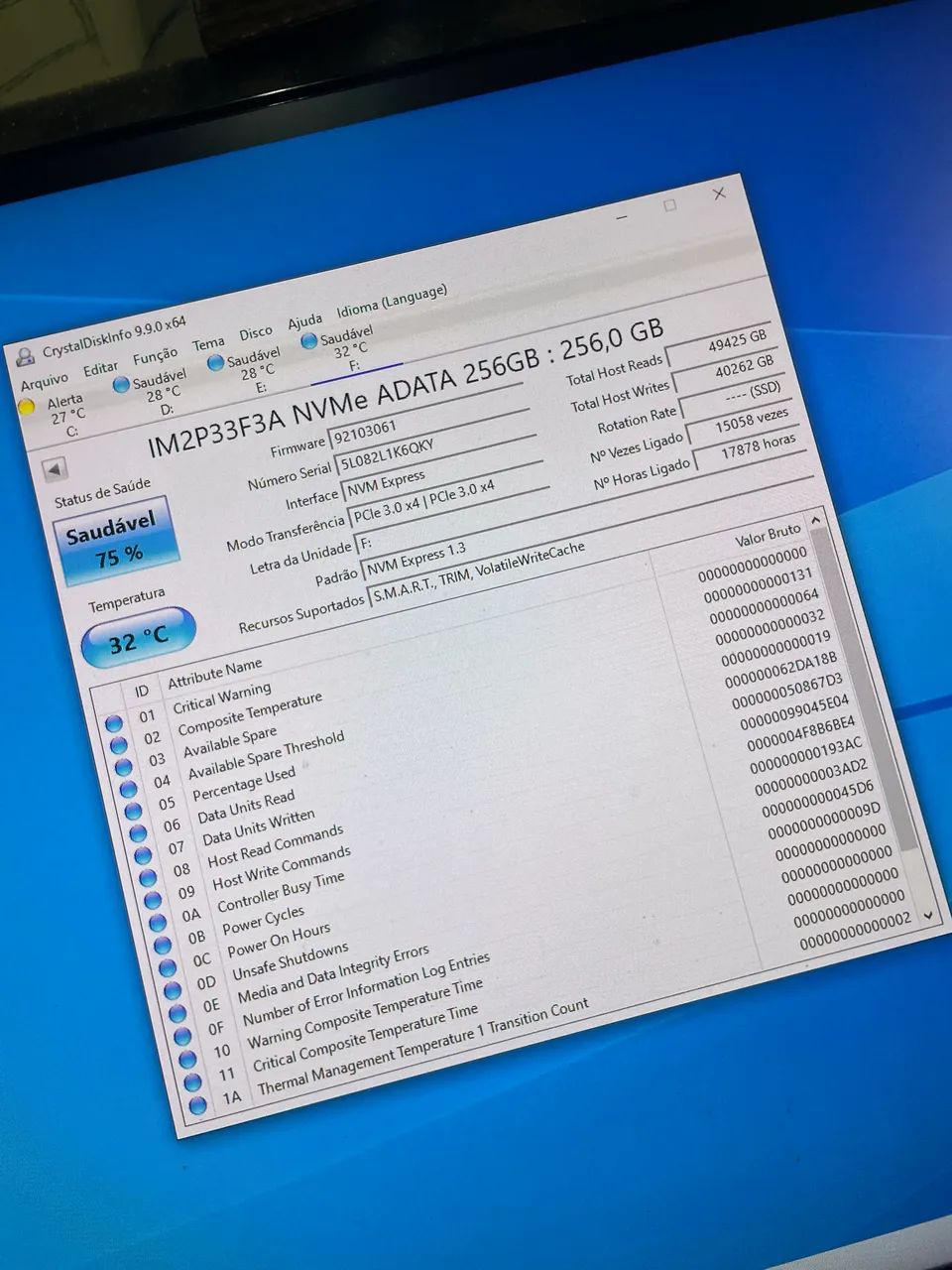Click the status orb in Power Cycles row

163,946
